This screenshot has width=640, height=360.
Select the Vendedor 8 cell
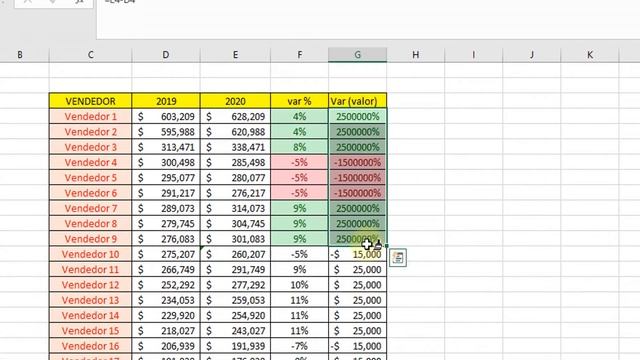pos(90,224)
